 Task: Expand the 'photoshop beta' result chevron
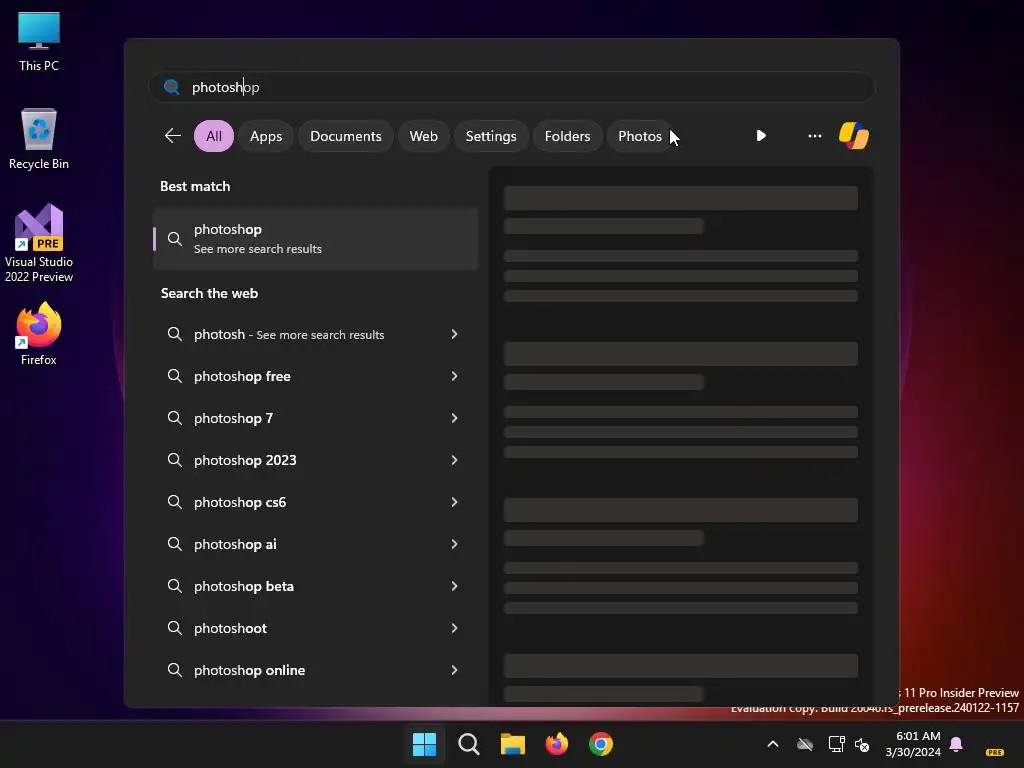455,586
